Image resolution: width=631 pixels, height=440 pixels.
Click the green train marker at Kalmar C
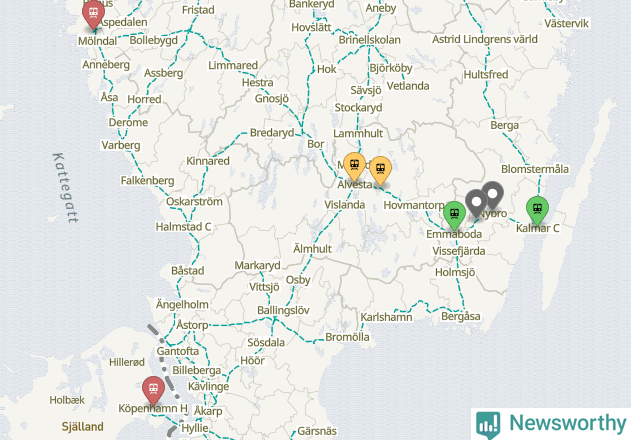coord(537,210)
